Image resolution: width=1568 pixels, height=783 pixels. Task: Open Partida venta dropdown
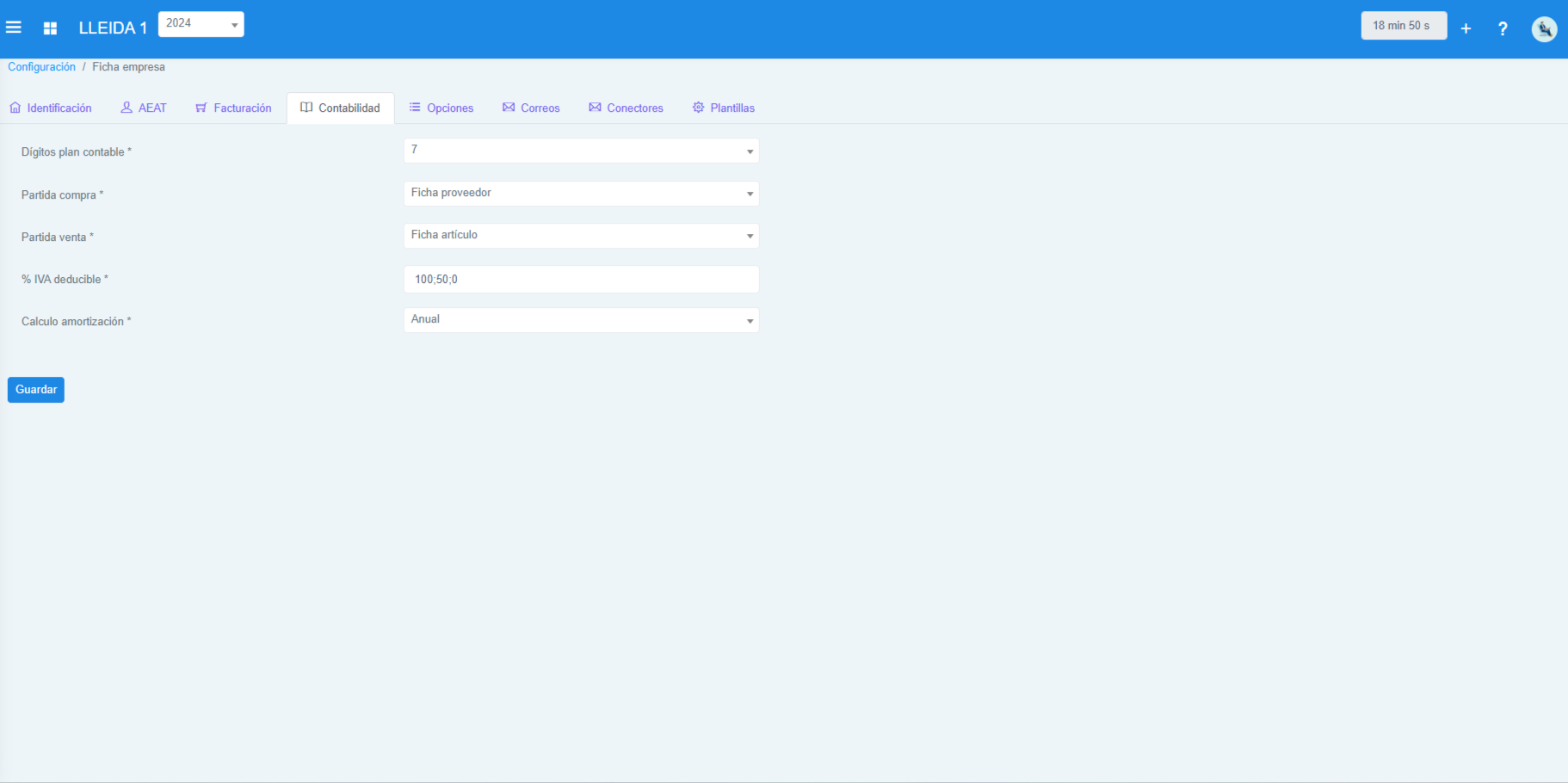click(x=581, y=236)
